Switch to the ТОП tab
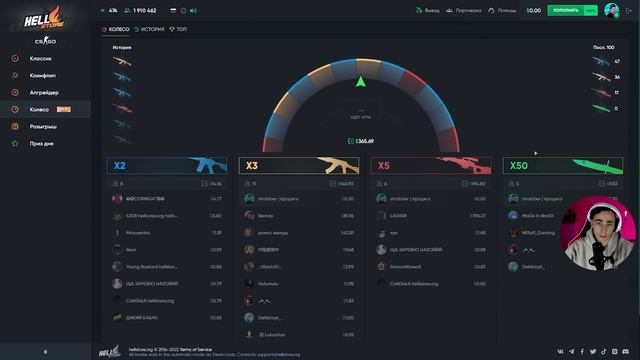 pyautogui.click(x=178, y=29)
